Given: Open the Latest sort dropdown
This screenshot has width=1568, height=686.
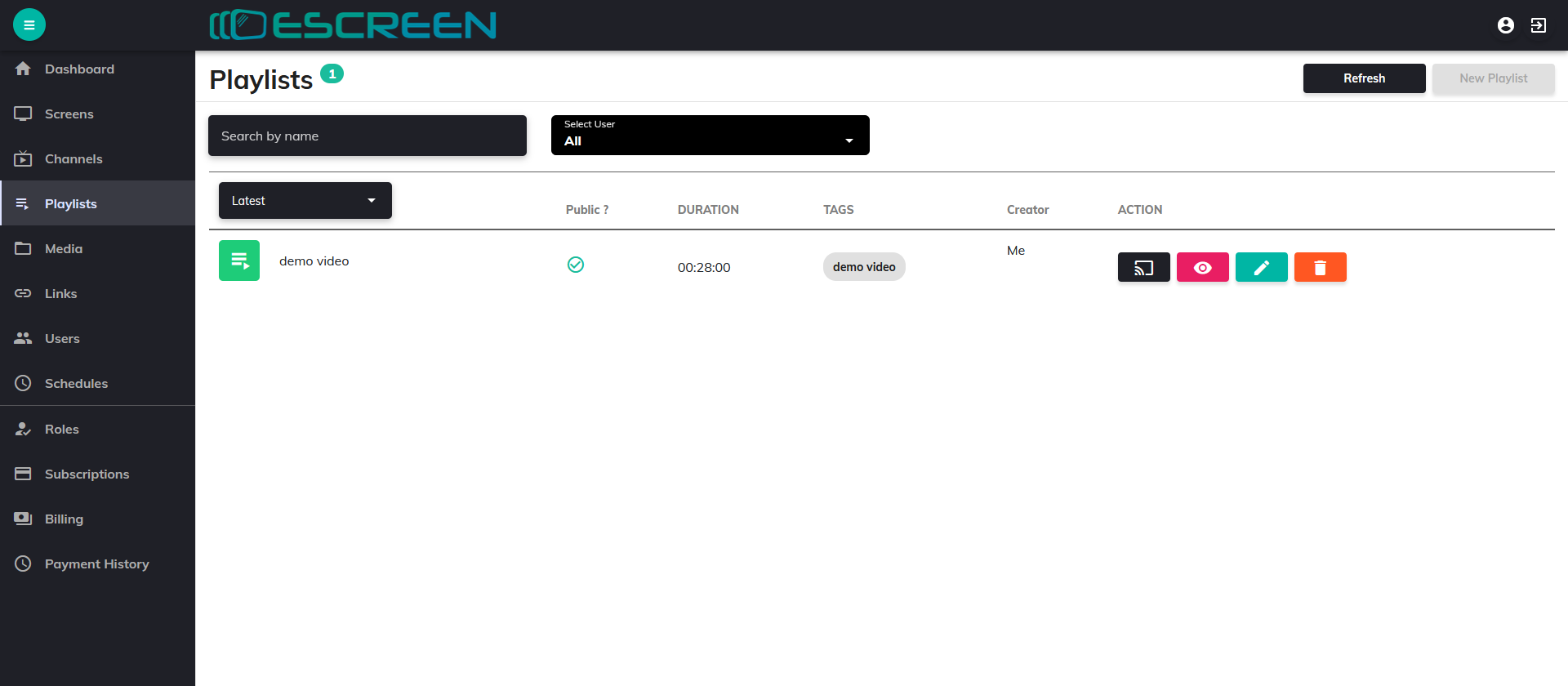Looking at the screenshot, I should [x=305, y=201].
